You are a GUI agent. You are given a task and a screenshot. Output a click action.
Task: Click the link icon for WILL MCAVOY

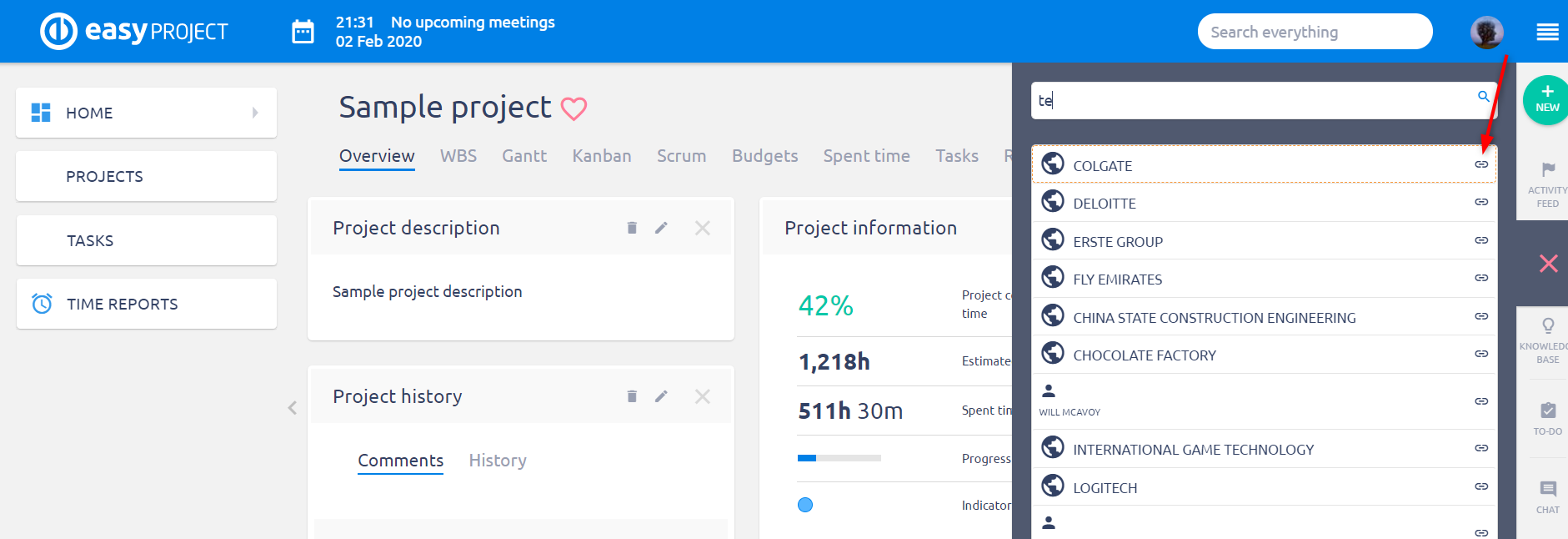1480,401
